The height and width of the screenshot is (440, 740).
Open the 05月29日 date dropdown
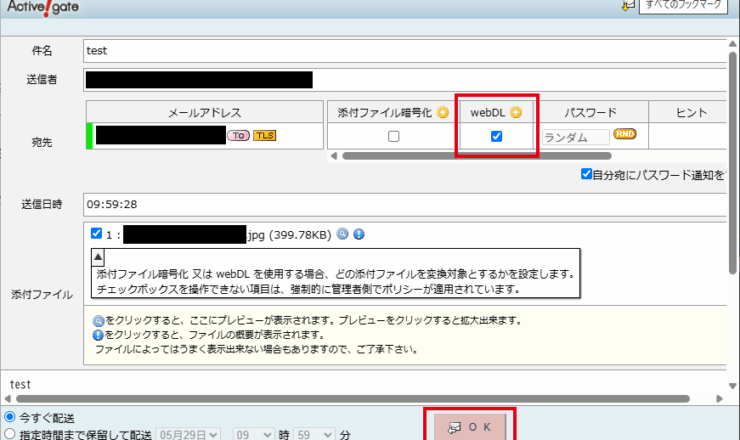coord(188,434)
